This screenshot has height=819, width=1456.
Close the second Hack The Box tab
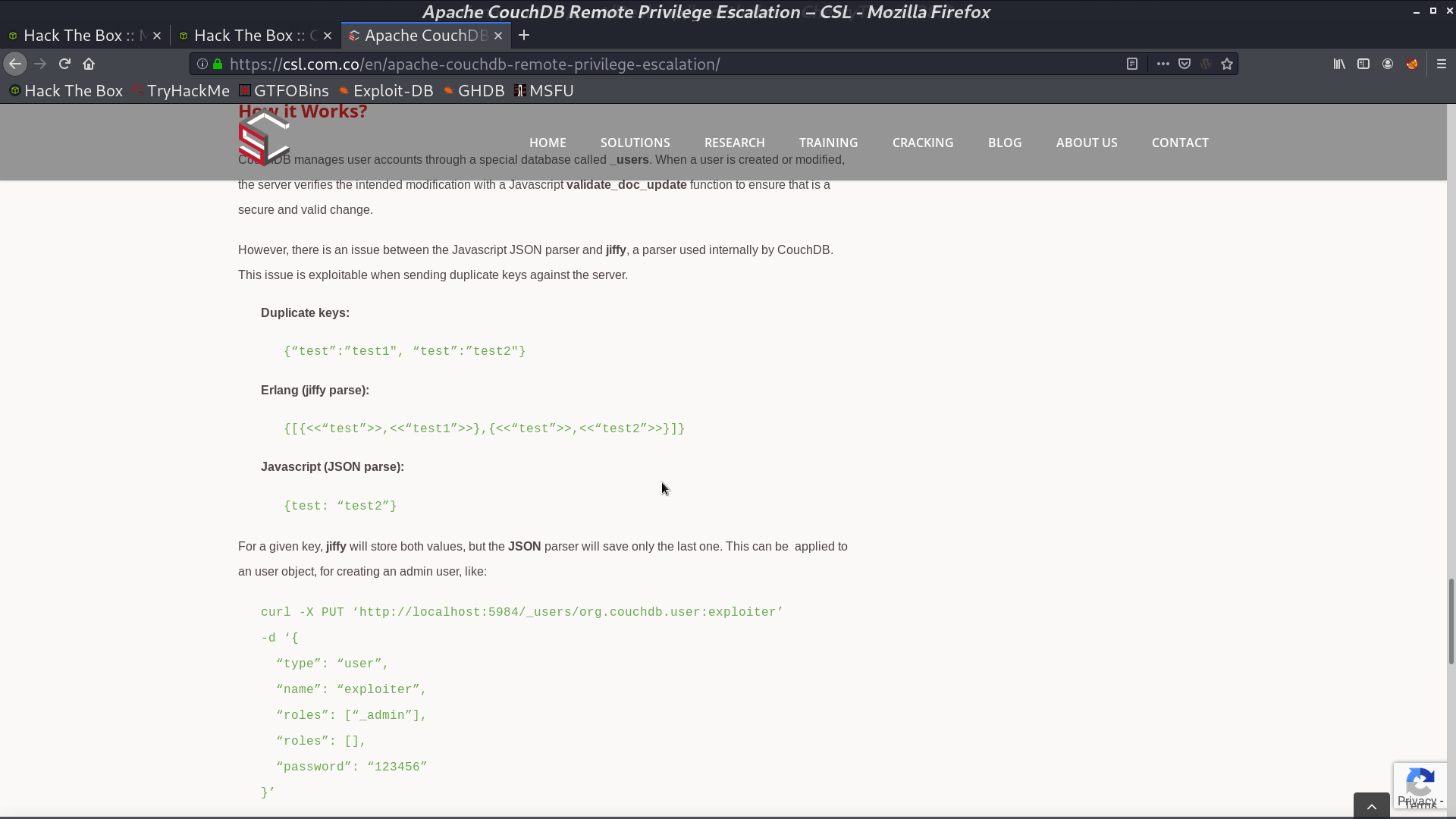click(328, 36)
